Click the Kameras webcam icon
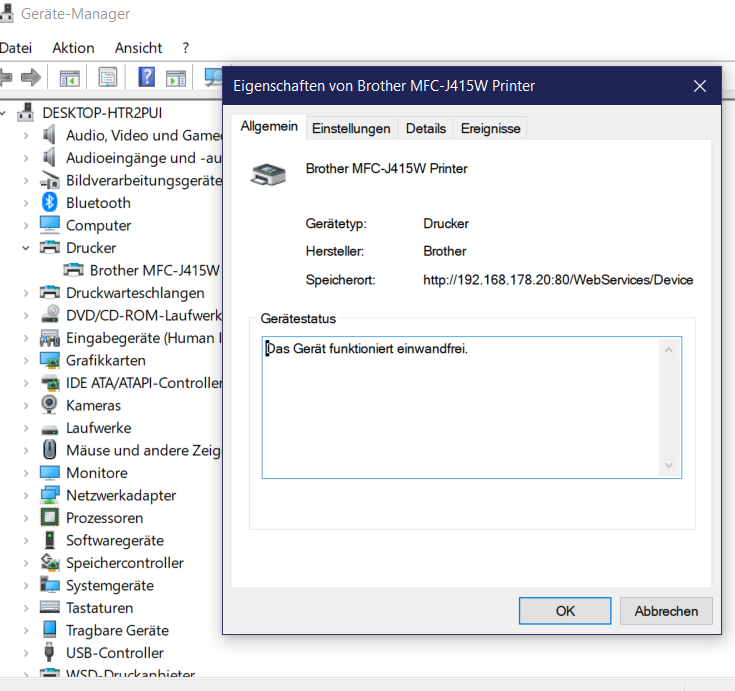The height and width of the screenshot is (691, 735). (x=49, y=405)
